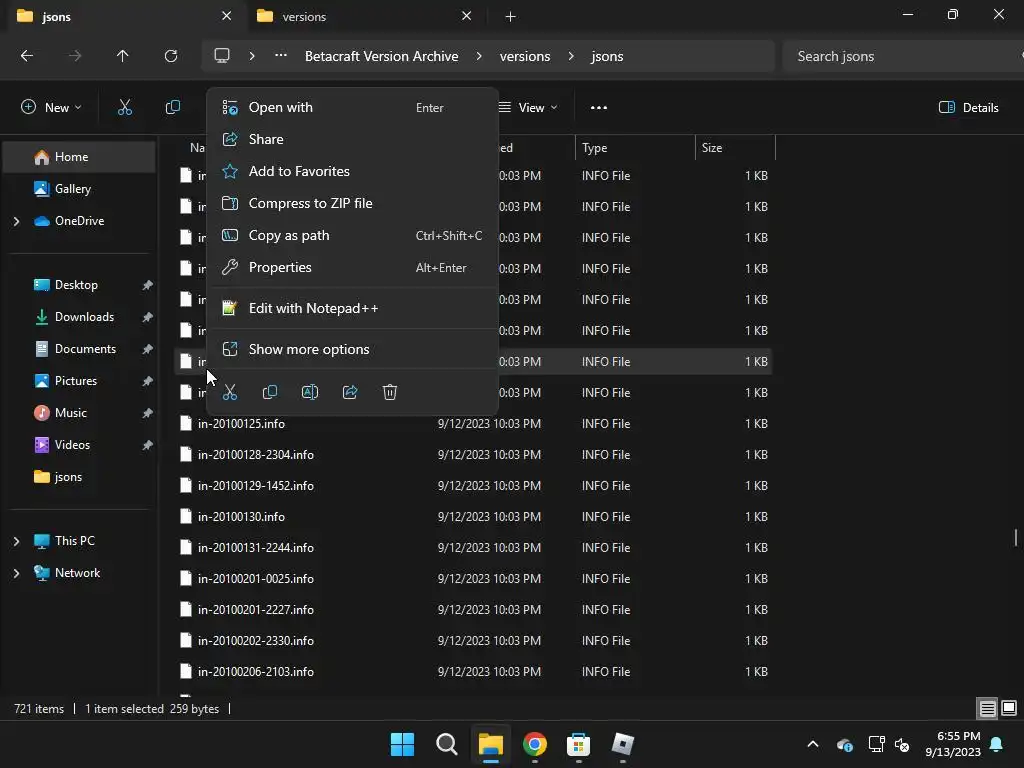Open the notification bell in the taskbar
1024x768 pixels.
[x=997, y=744]
